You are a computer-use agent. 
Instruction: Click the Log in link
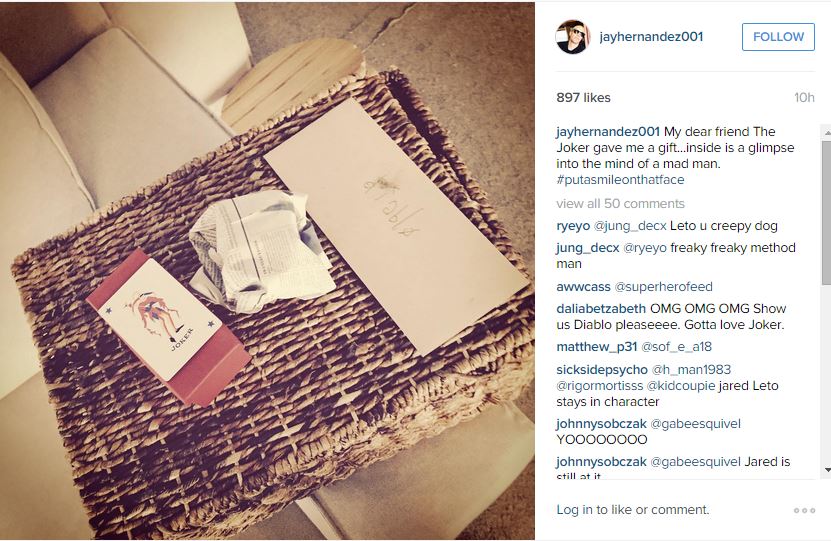tap(574, 510)
